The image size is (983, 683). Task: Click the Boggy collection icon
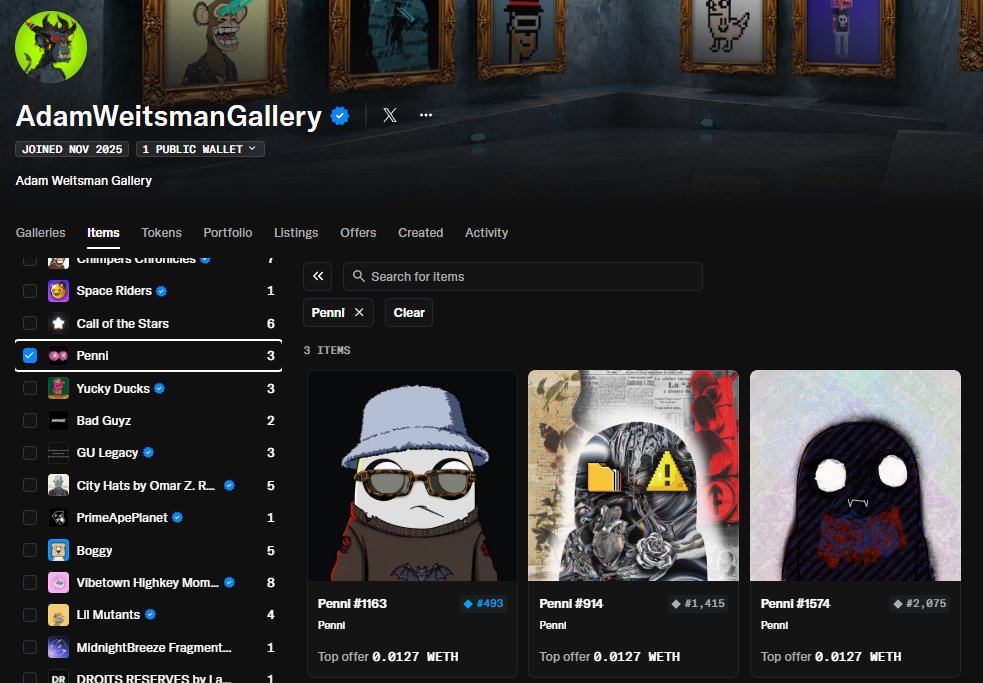[58, 550]
